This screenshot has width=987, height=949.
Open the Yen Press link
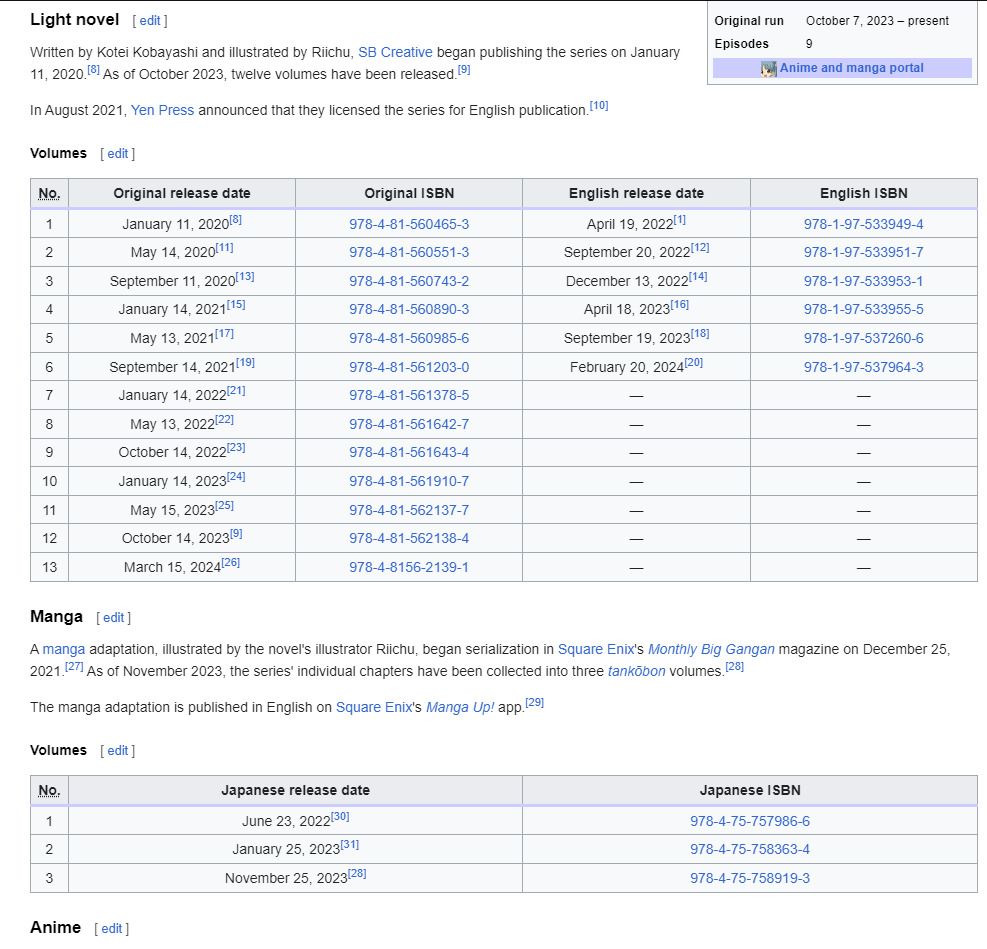point(162,110)
